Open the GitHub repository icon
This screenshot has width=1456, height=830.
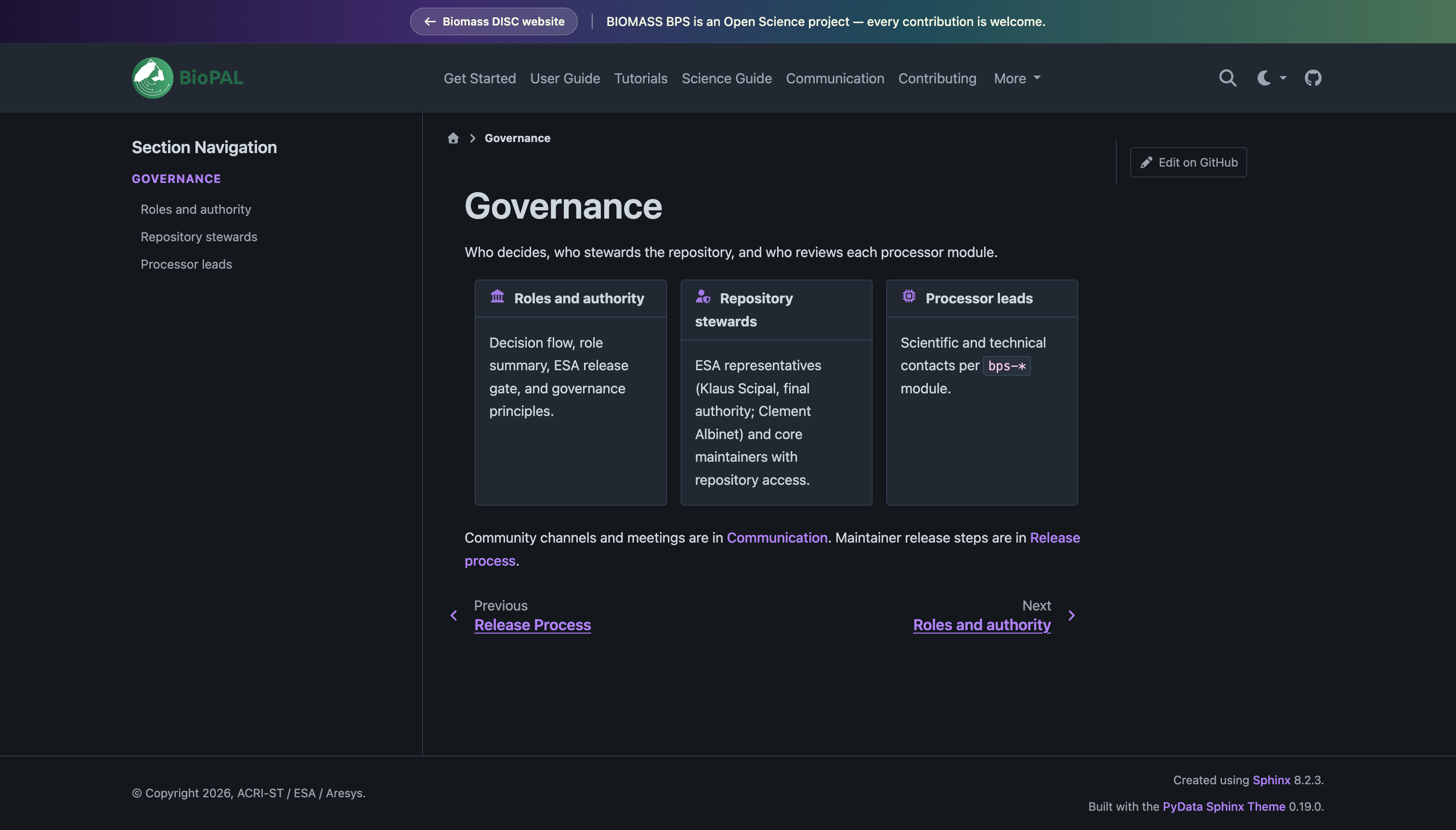click(1313, 78)
